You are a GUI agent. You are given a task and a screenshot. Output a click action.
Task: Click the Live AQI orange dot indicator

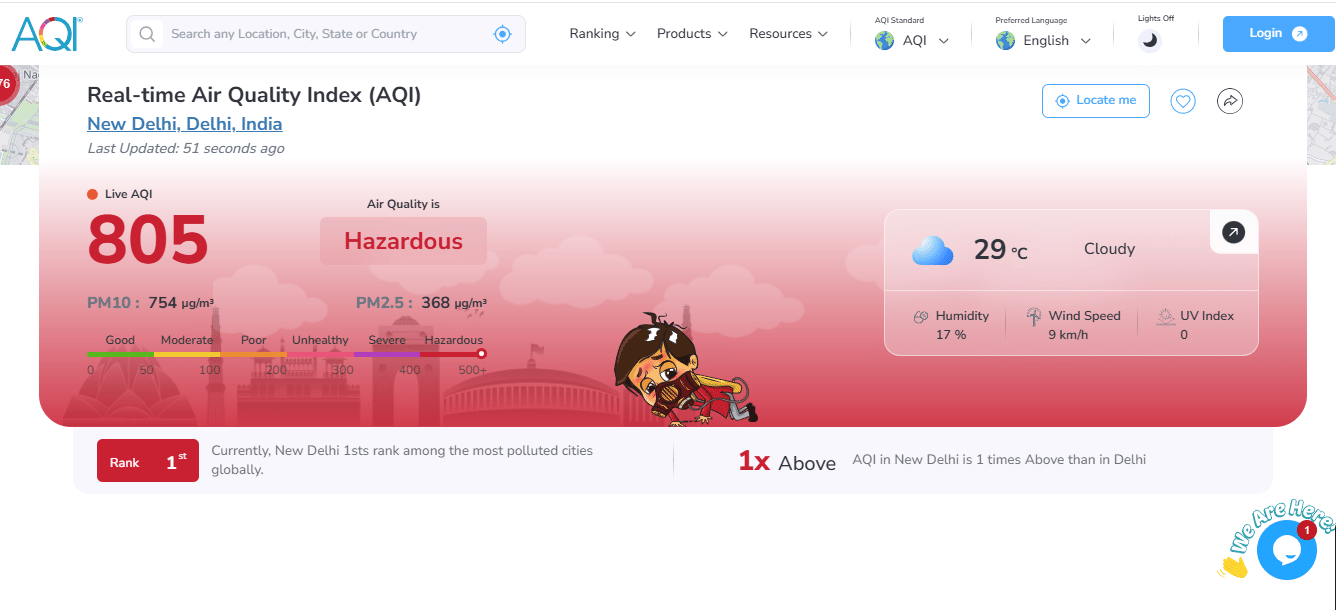[92, 195]
